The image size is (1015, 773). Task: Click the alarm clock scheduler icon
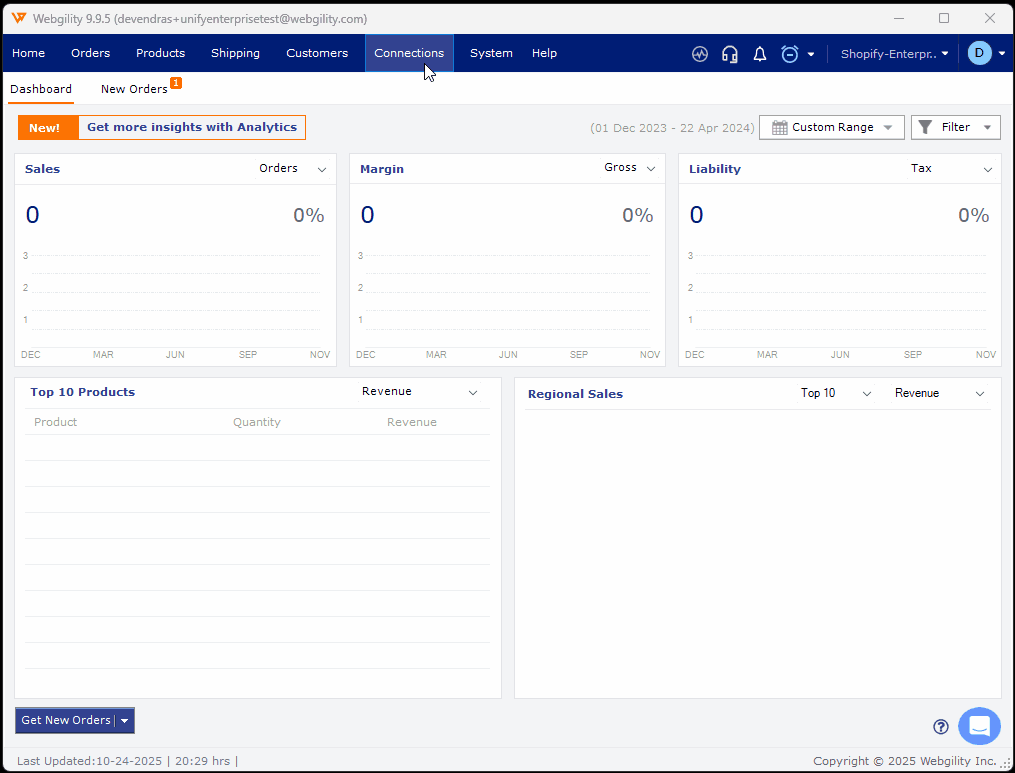[x=790, y=54]
